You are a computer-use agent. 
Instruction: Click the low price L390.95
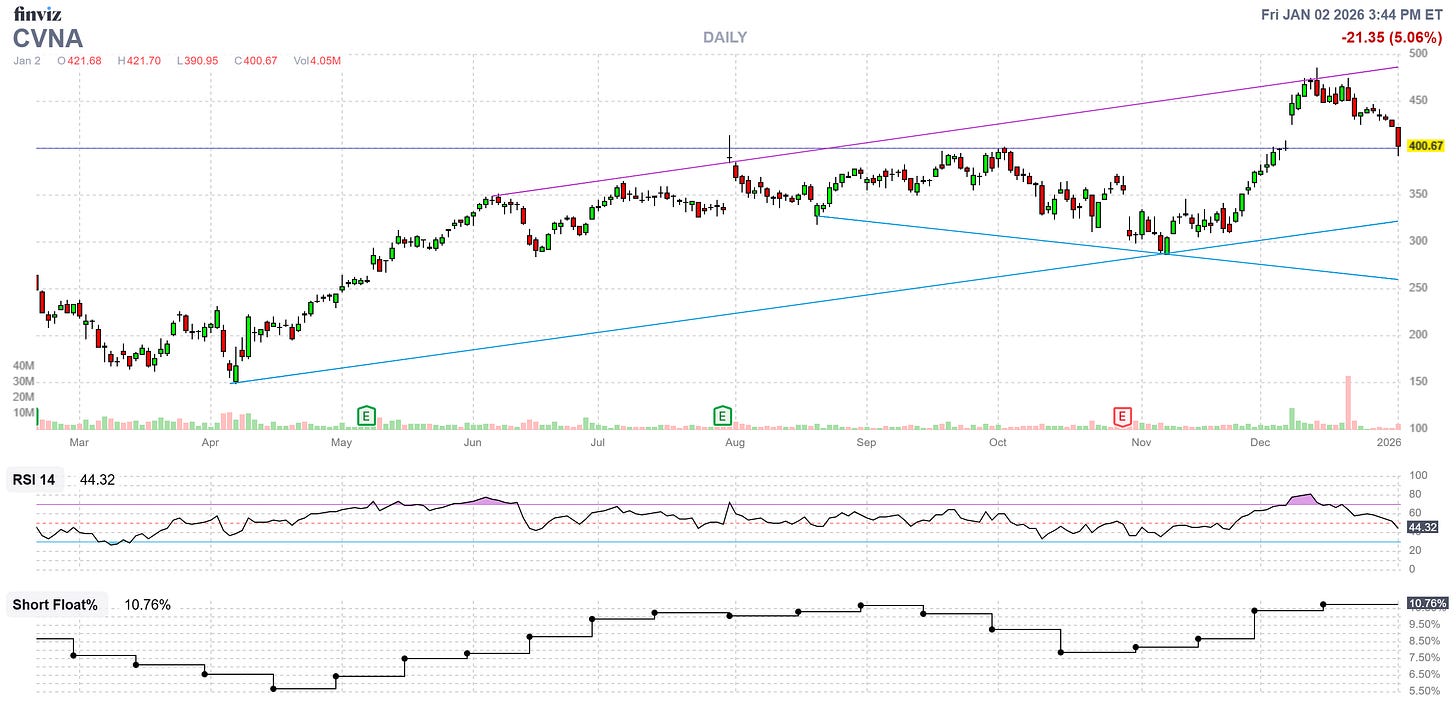200,61
